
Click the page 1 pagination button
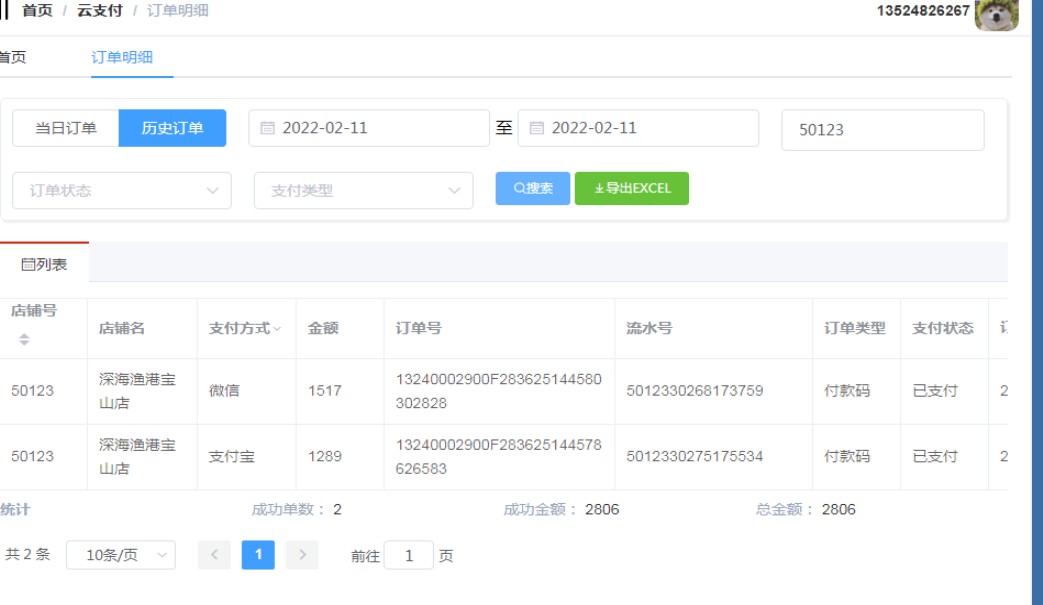[x=258, y=555]
